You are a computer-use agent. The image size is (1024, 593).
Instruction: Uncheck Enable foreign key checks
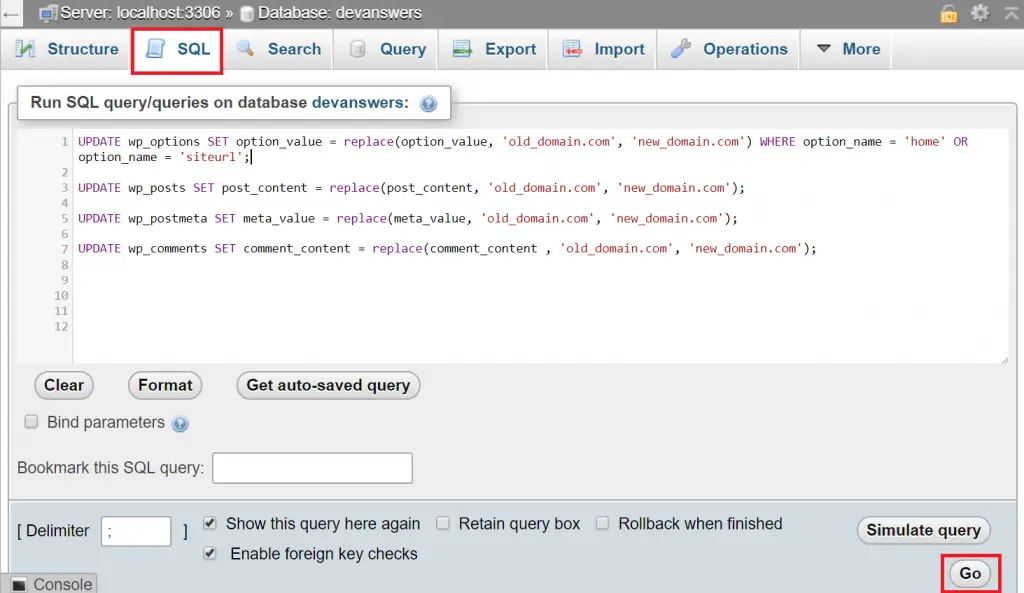click(x=210, y=553)
